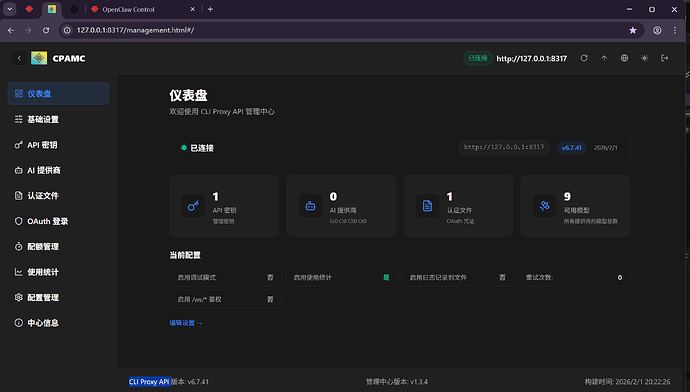This screenshot has width=690, height=392.
Task: Click the 构建时间 footer text
Action: click(627, 382)
